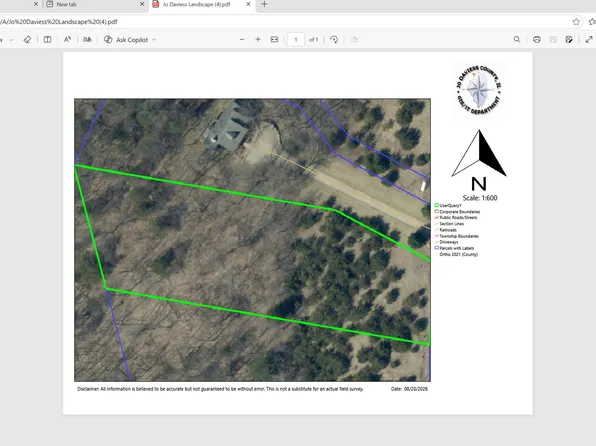Print the PDF with printer icon
This screenshot has height=446, width=596.
(537, 40)
